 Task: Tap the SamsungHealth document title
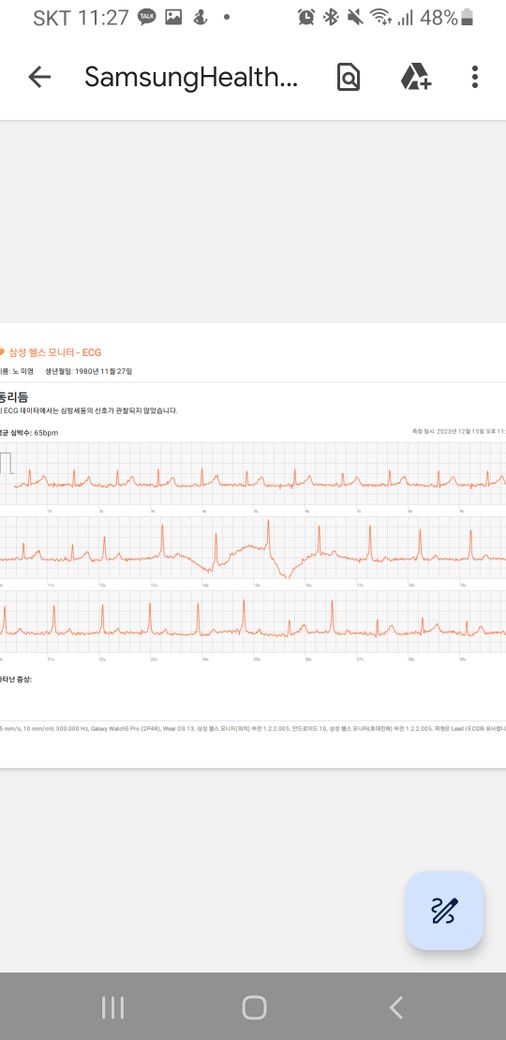(x=191, y=78)
